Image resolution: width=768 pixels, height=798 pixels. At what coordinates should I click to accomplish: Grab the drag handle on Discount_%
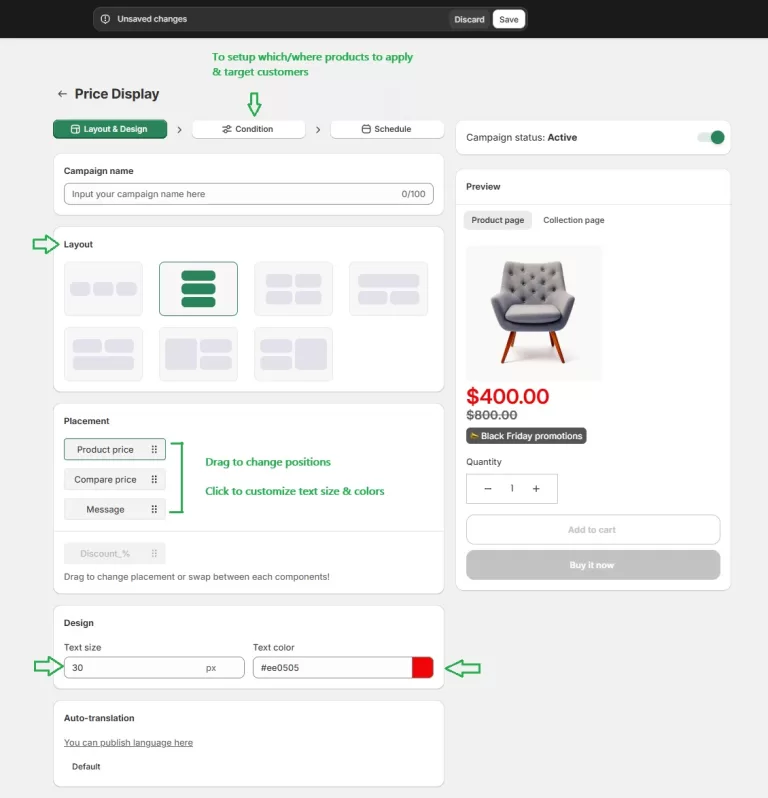[x=154, y=553]
